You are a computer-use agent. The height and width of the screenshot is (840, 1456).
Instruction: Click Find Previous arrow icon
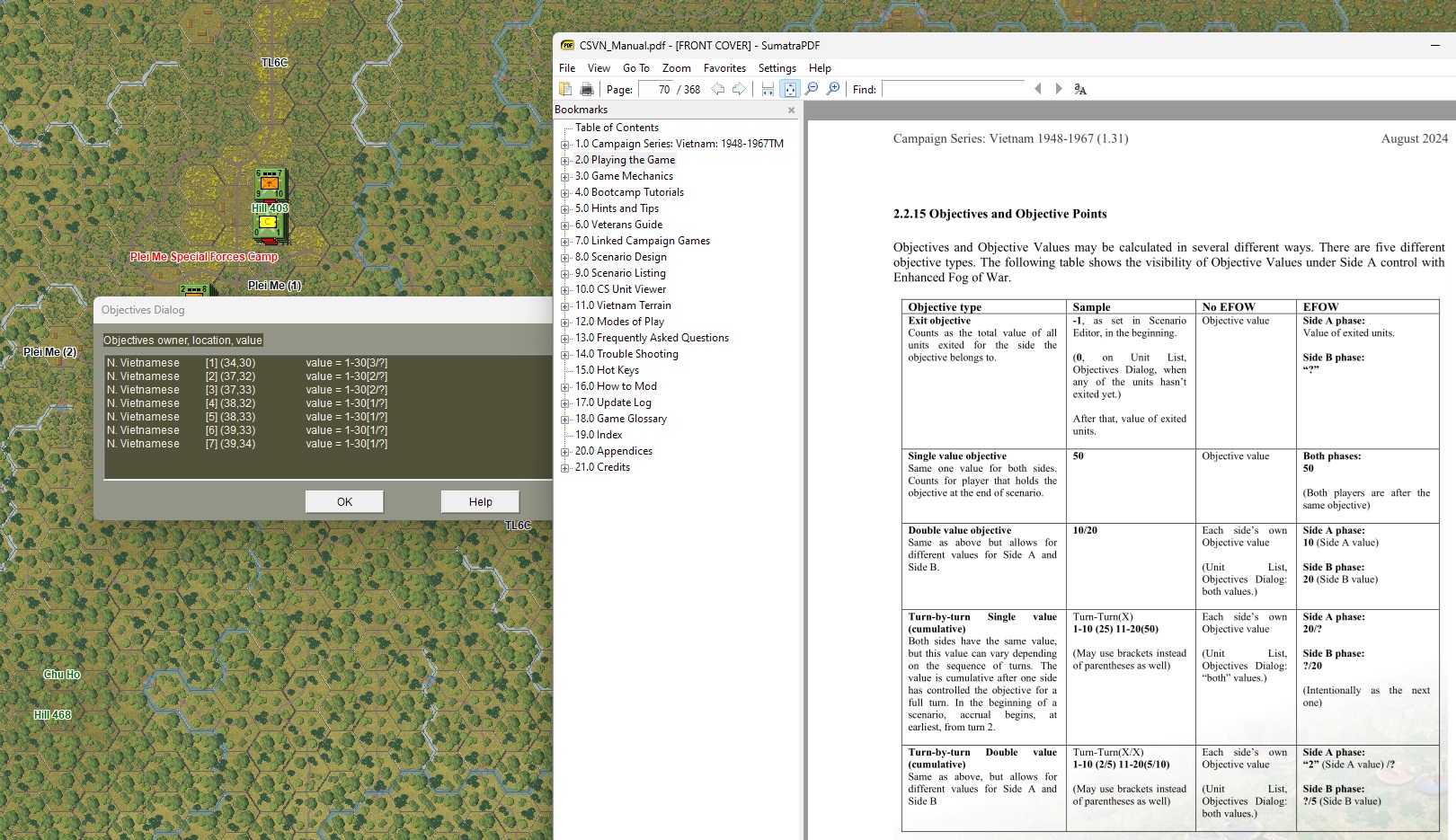point(1038,89)
